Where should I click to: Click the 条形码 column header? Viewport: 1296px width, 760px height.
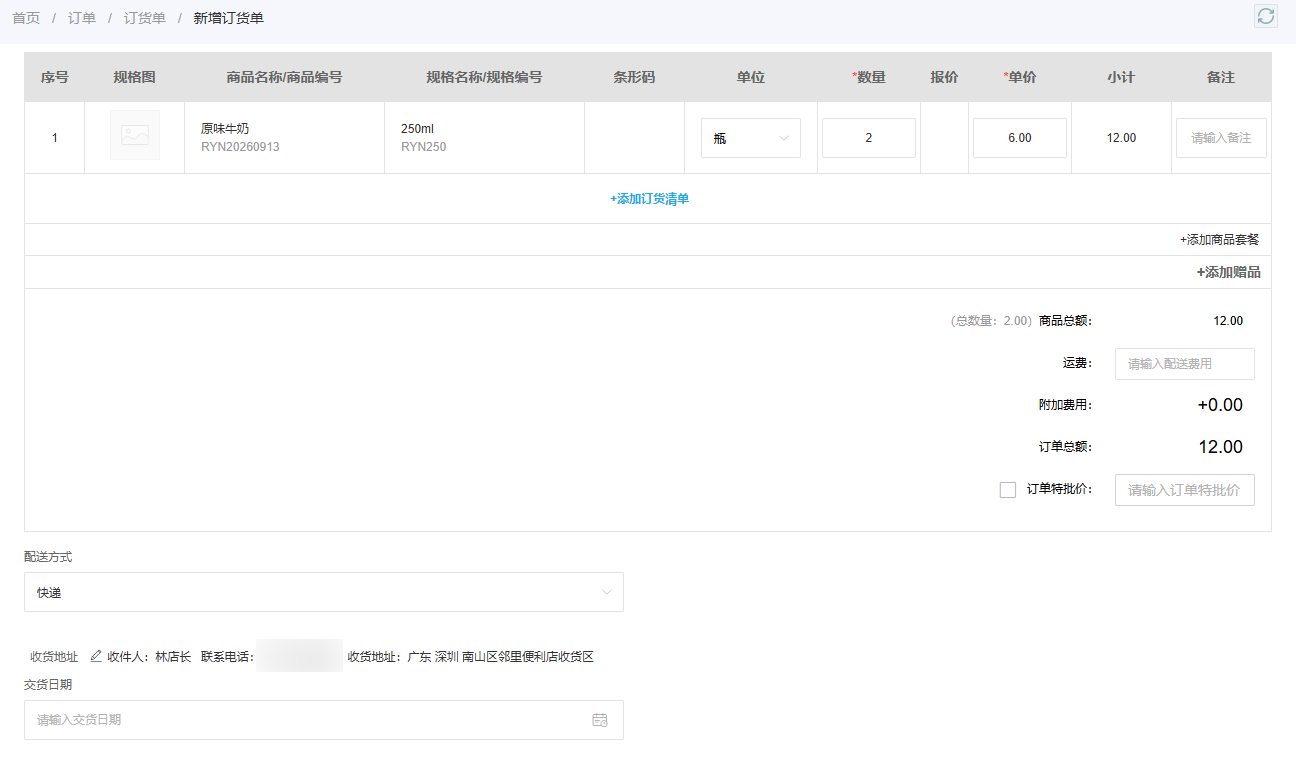point(634,77)
